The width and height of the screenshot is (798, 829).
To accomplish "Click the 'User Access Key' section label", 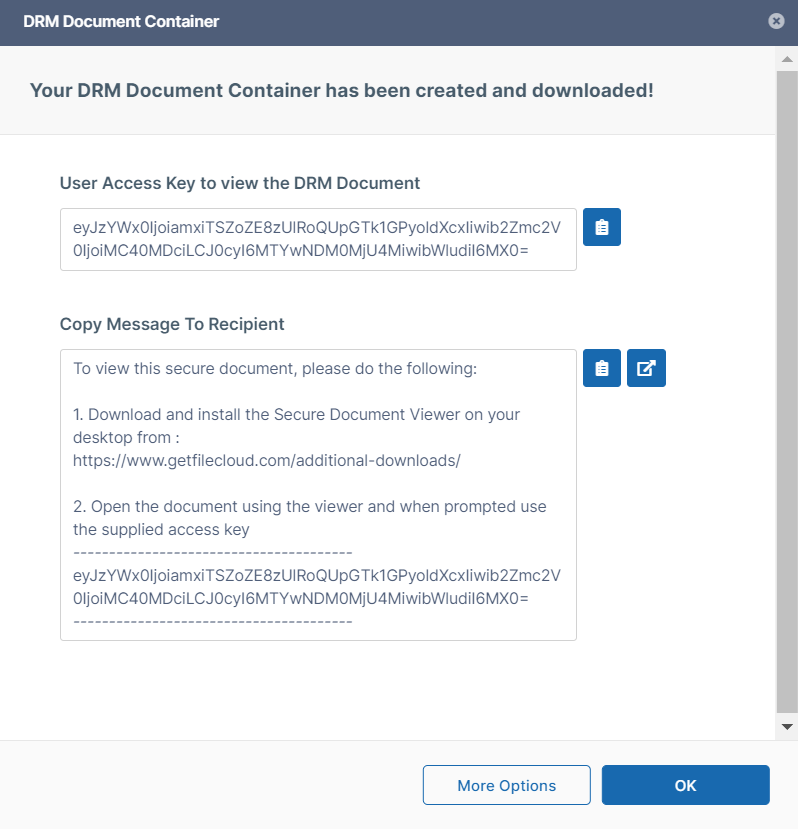I will [240, 183].
